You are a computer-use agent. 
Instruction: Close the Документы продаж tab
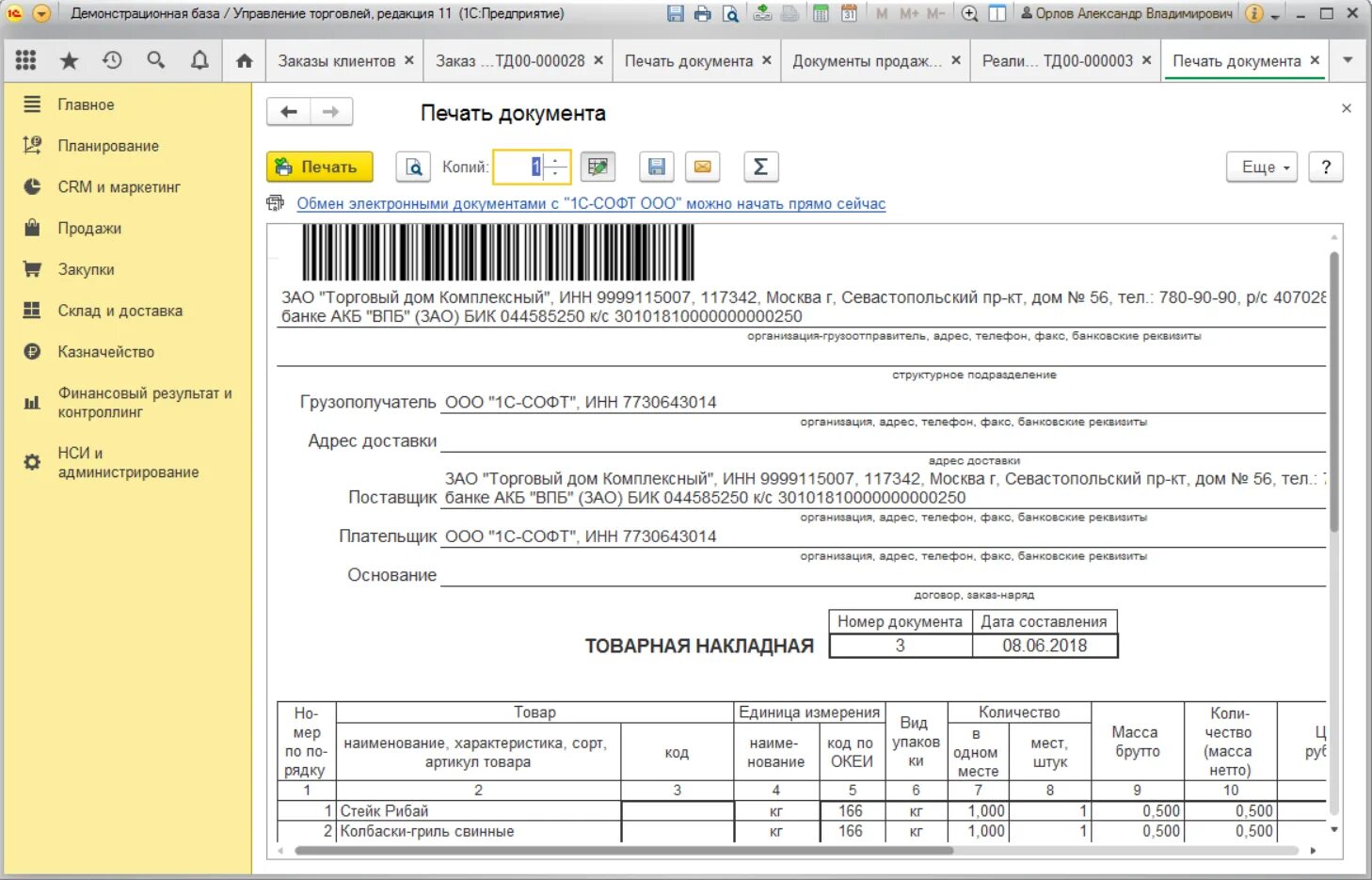click(x=956, y=60)
